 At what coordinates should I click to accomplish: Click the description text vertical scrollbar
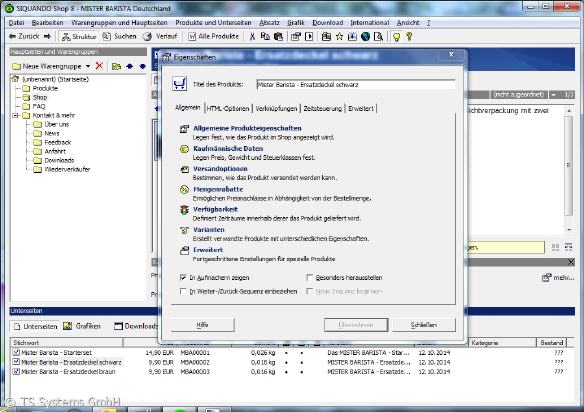coord(569,169)
